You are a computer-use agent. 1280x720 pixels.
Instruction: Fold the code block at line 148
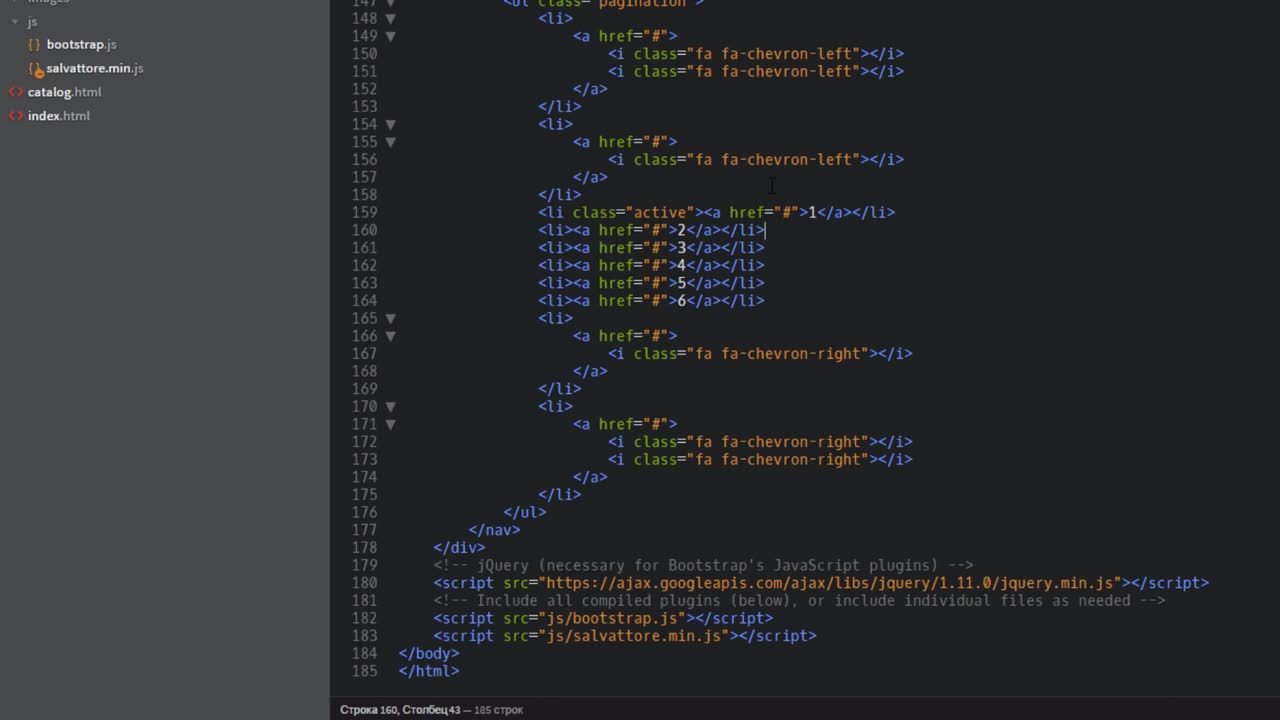click(x=390, y=18)
